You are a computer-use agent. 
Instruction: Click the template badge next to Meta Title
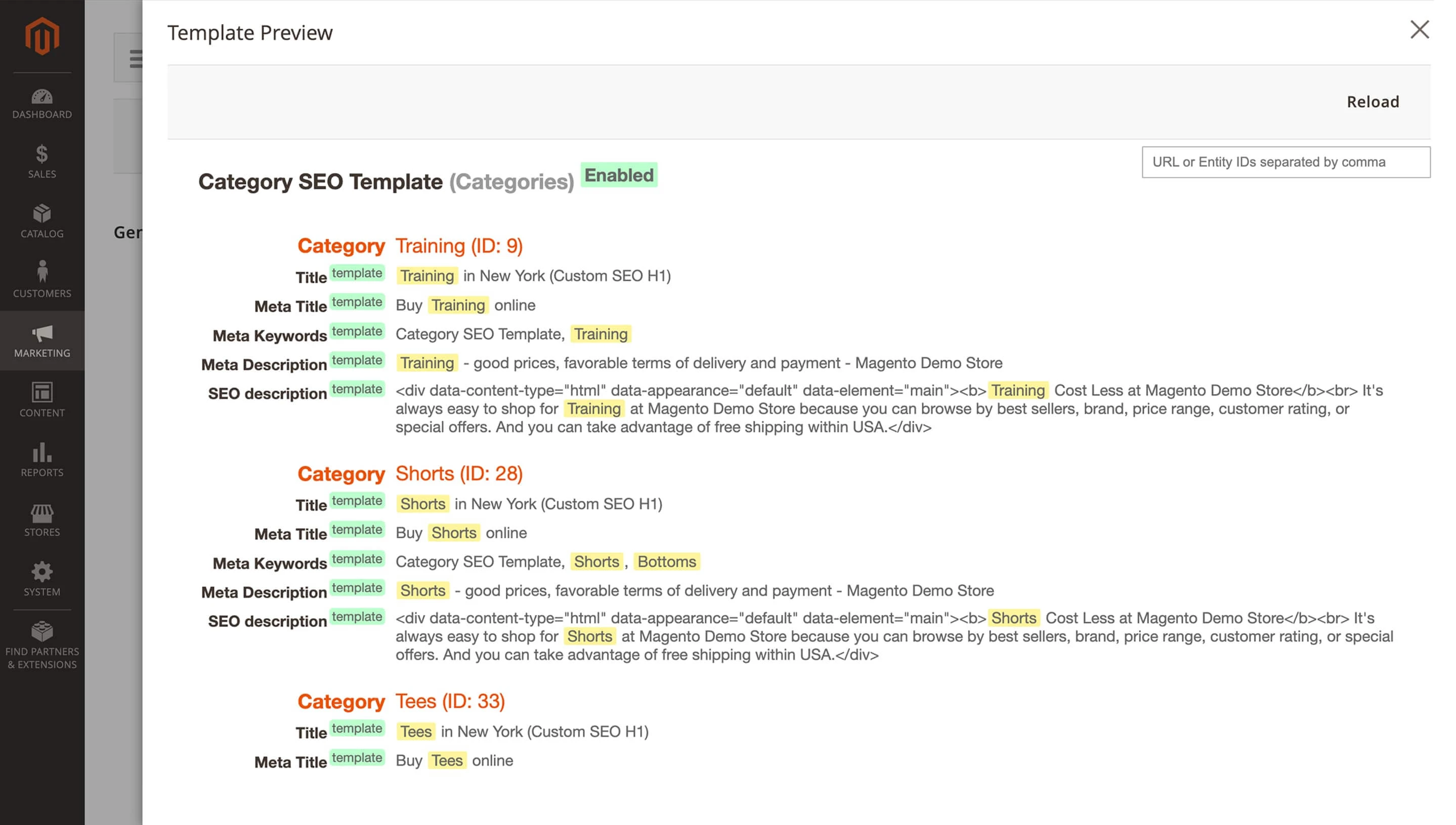(357, 302)
